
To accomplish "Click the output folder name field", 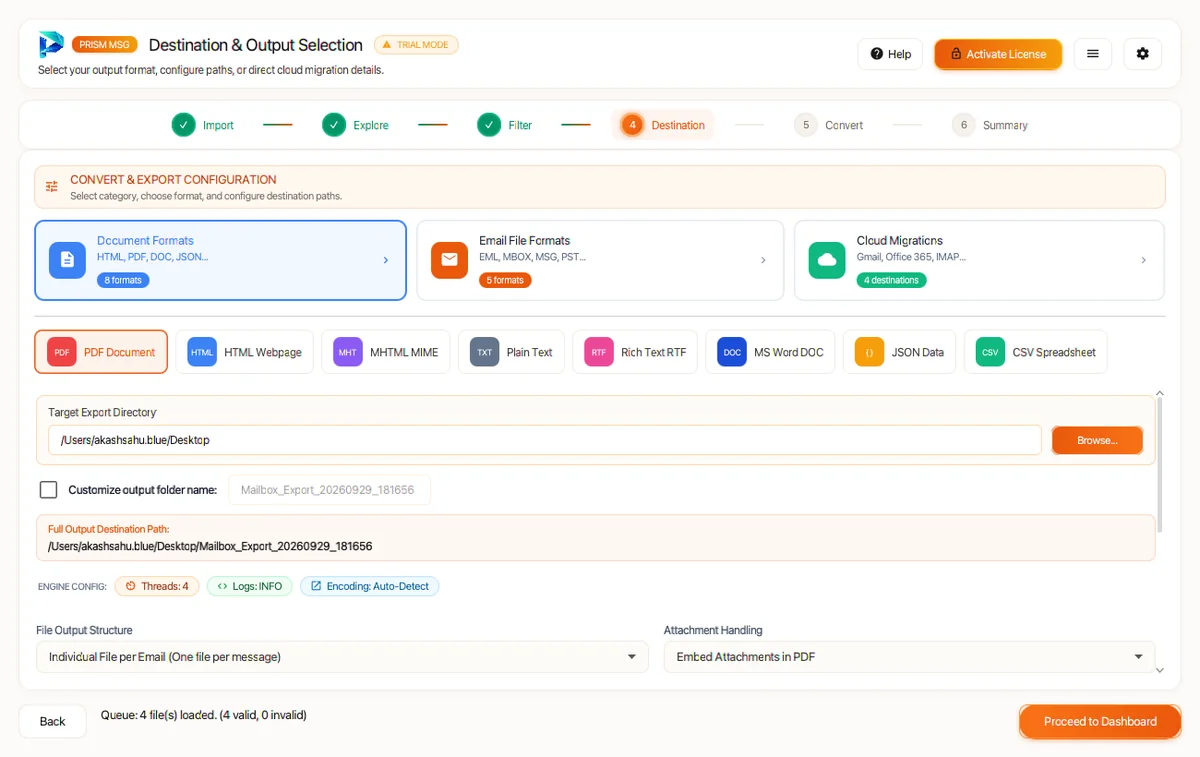I will (329, 490).
